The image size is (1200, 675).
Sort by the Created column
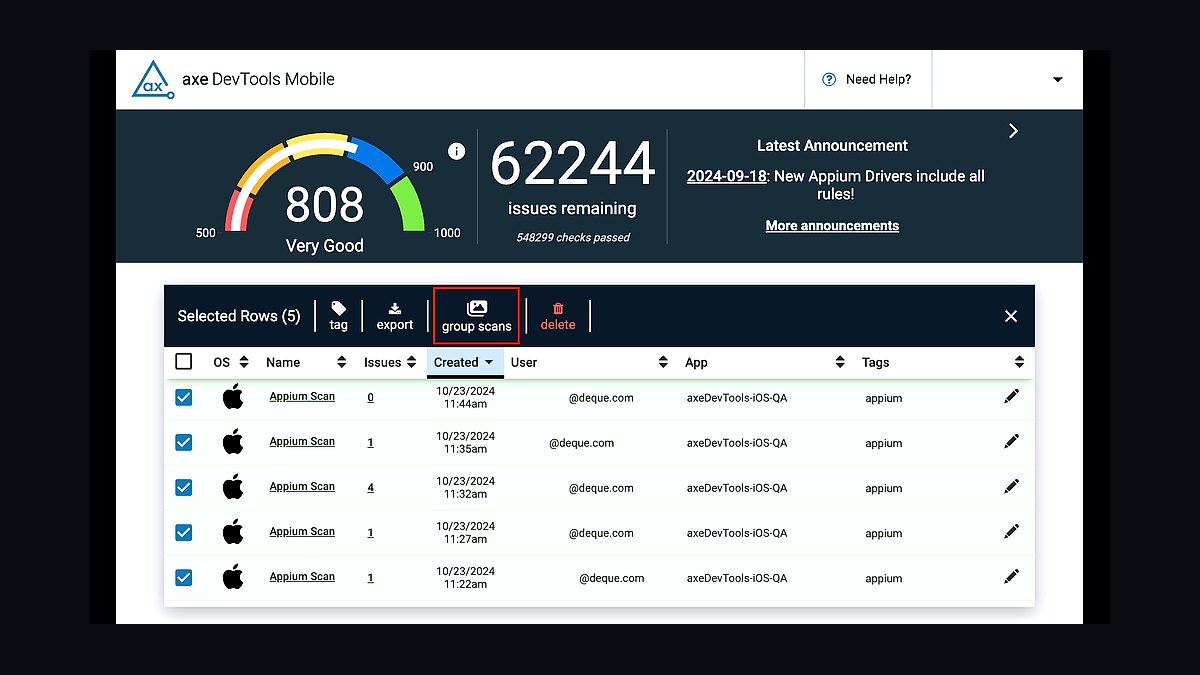[x=464, y=362]
